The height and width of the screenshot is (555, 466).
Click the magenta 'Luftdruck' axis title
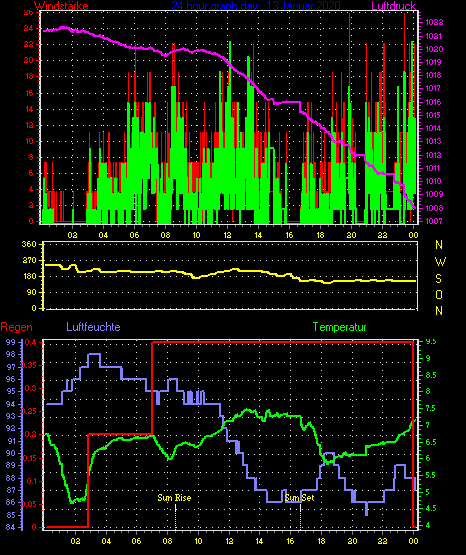393,5
